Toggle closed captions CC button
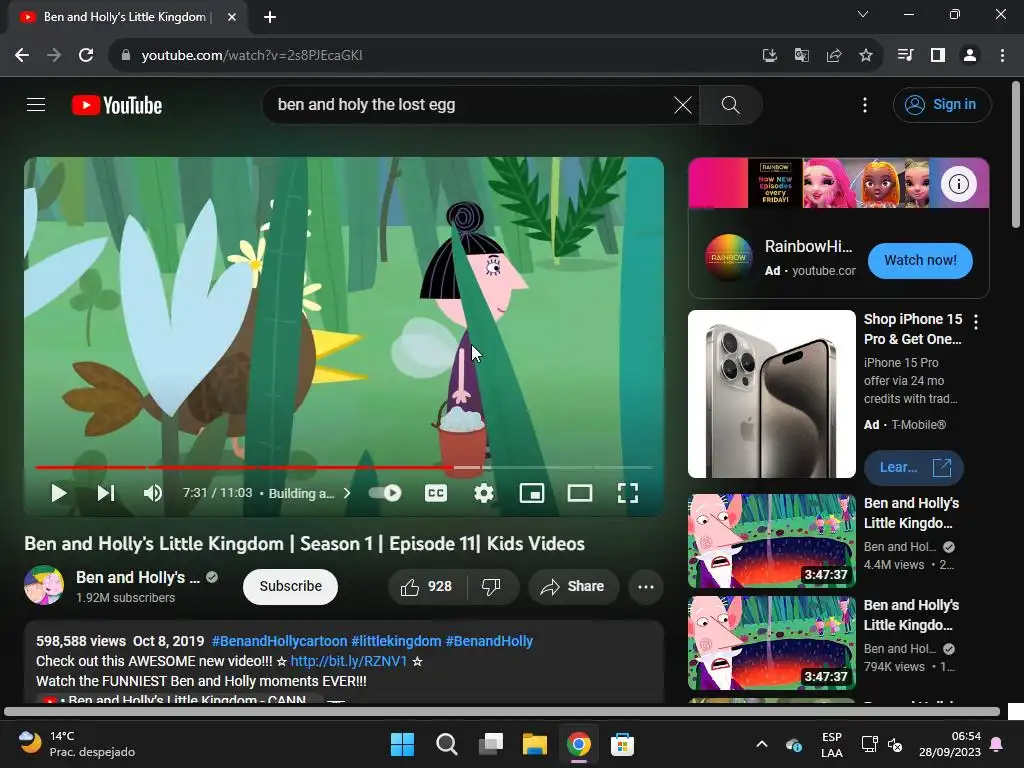The image size is (1024, 768). click(436, 493)
